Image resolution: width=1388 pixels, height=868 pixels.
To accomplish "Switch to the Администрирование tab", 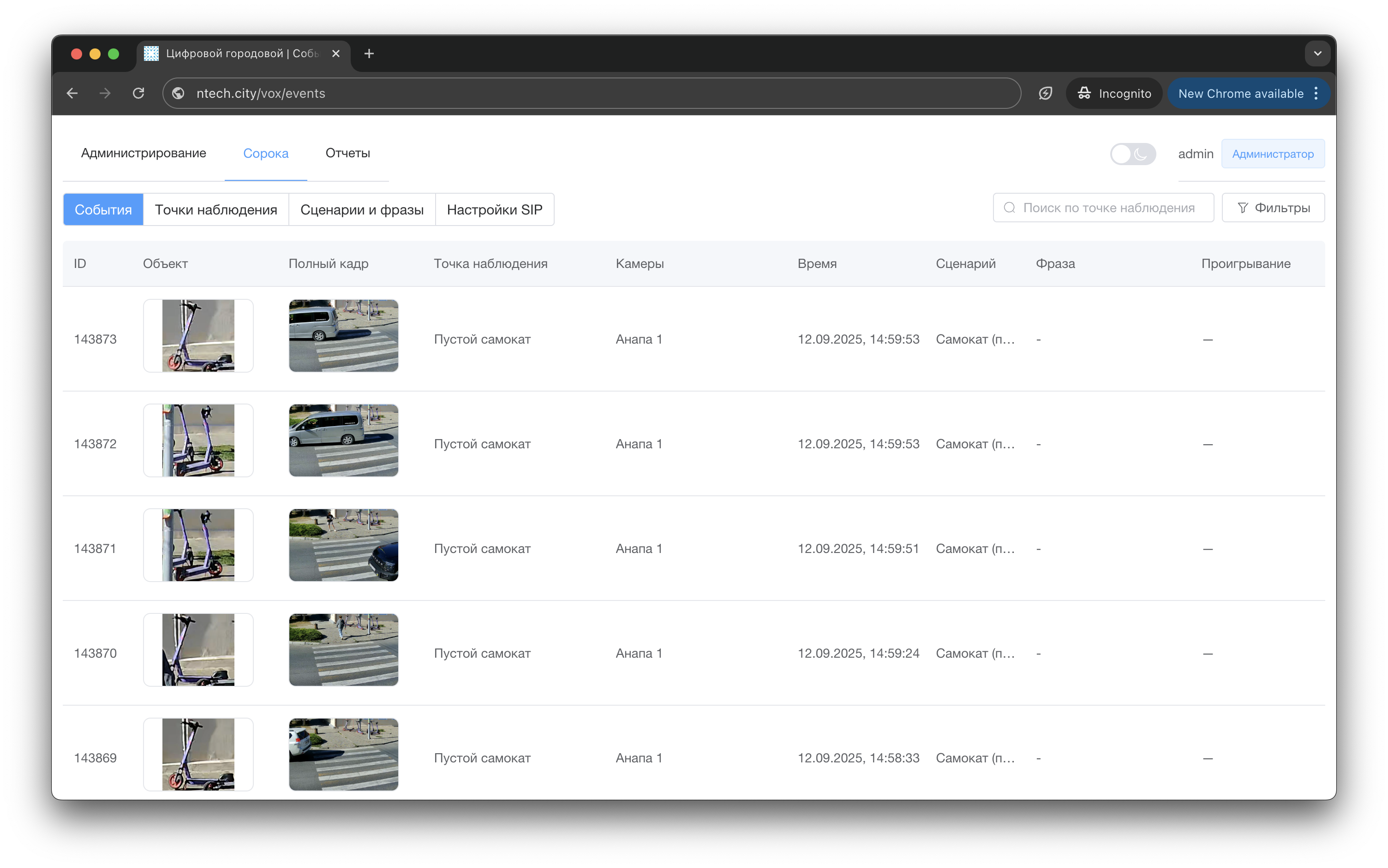I will [144, 153].
